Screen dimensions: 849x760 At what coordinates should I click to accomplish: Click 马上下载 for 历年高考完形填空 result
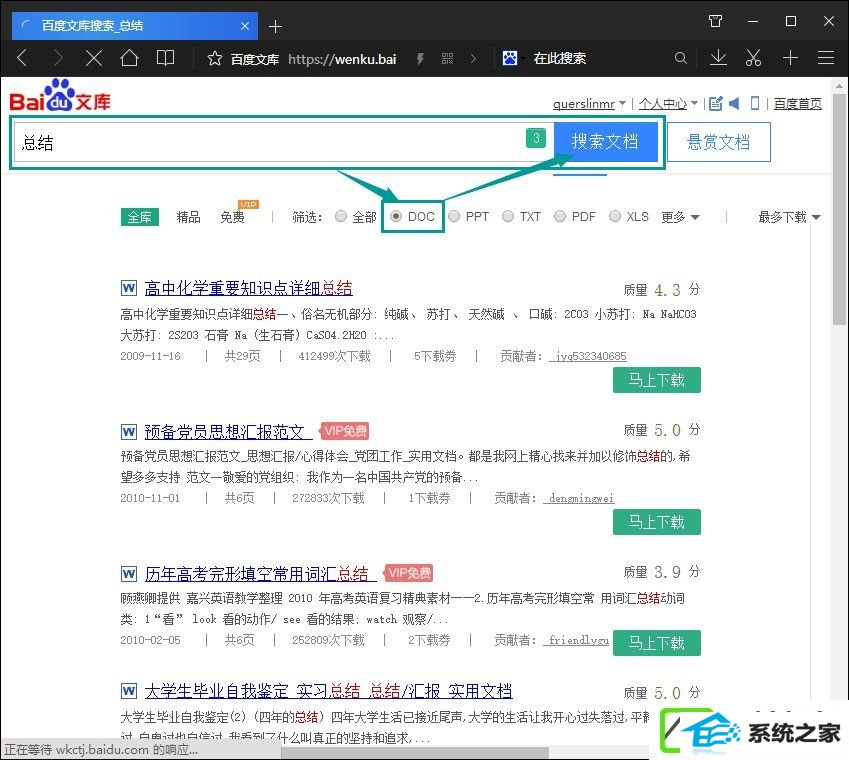pyautogui.click(x=657, y=643)
